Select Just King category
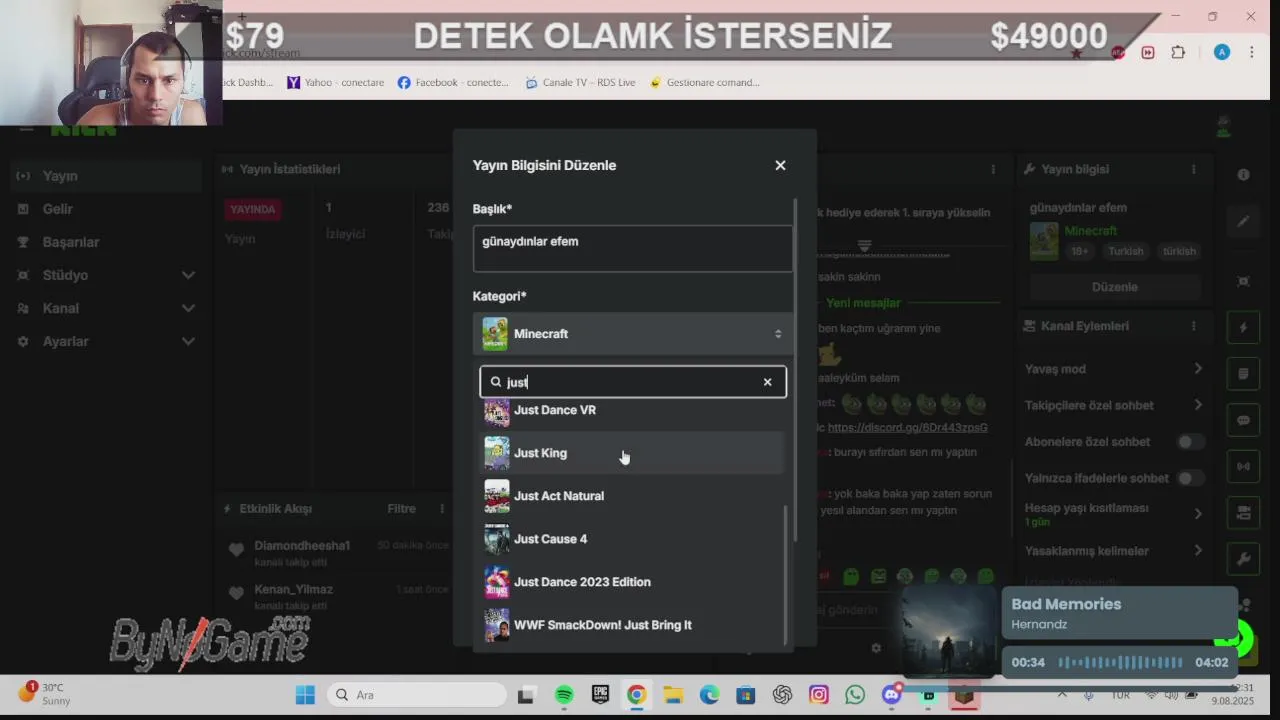The width and height of the screenshot is (1280, 720). point(632,453)
